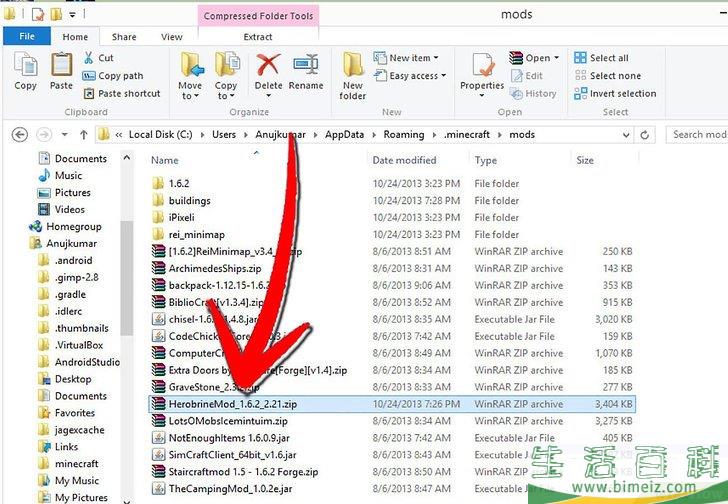728x504 pixels.
Task: Open Properties icon with checkmark
Action: pyautogui.click(x=483, y=65)
